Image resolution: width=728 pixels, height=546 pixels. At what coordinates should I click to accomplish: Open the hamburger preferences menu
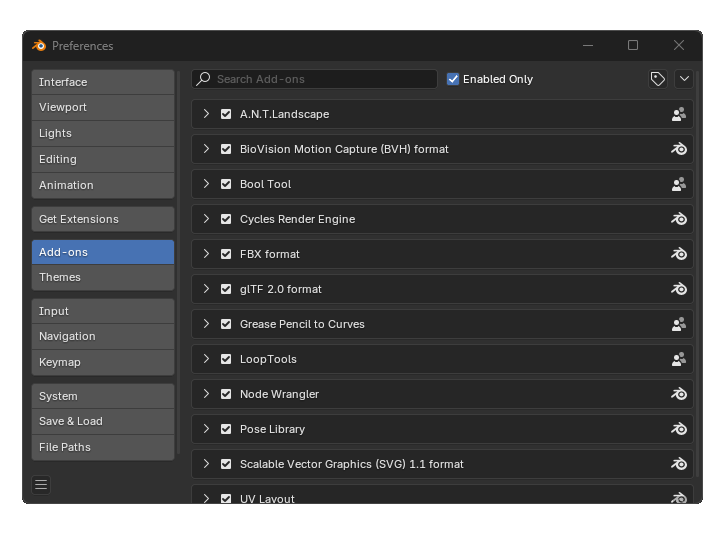(x=41, y=485)
